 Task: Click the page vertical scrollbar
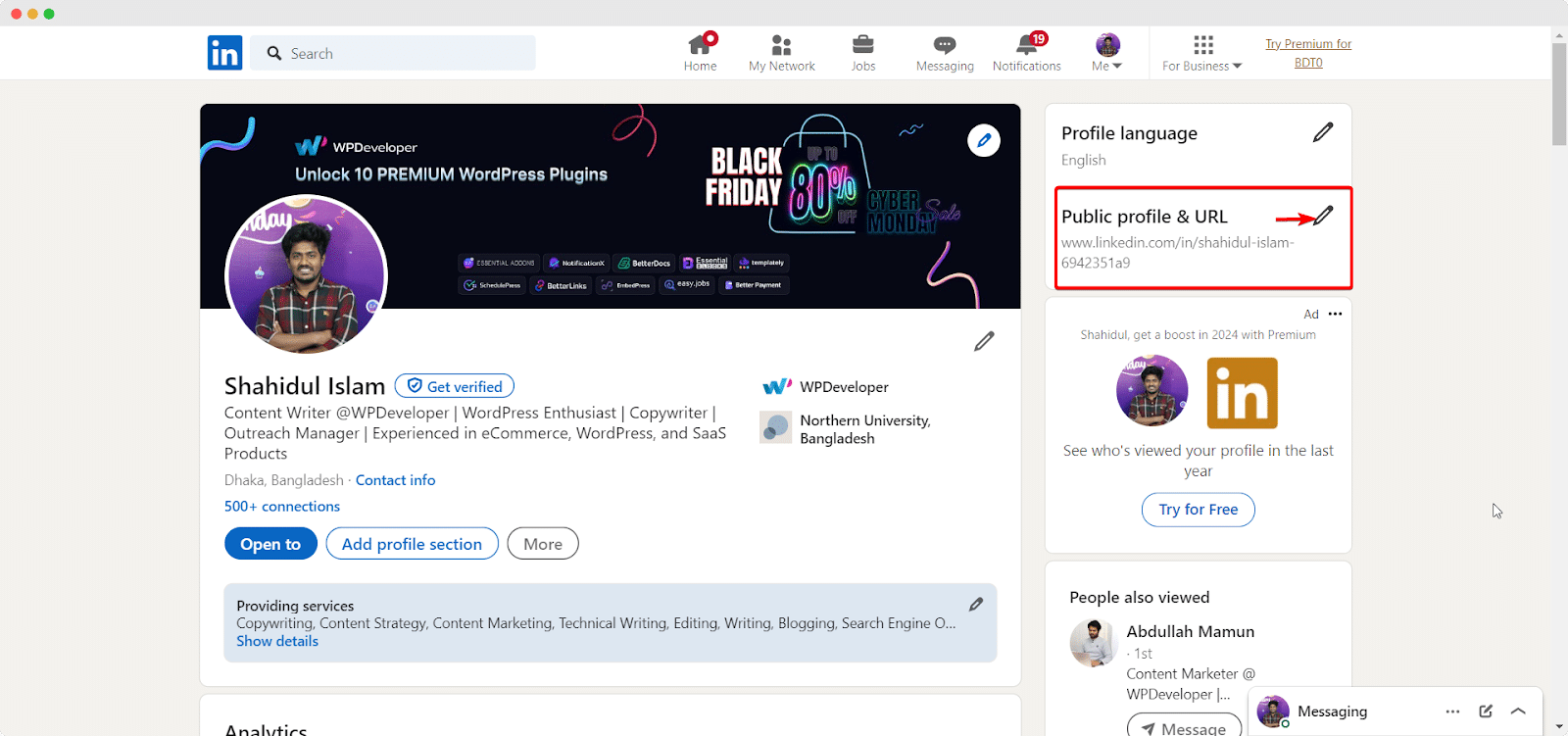point(1559,94)
